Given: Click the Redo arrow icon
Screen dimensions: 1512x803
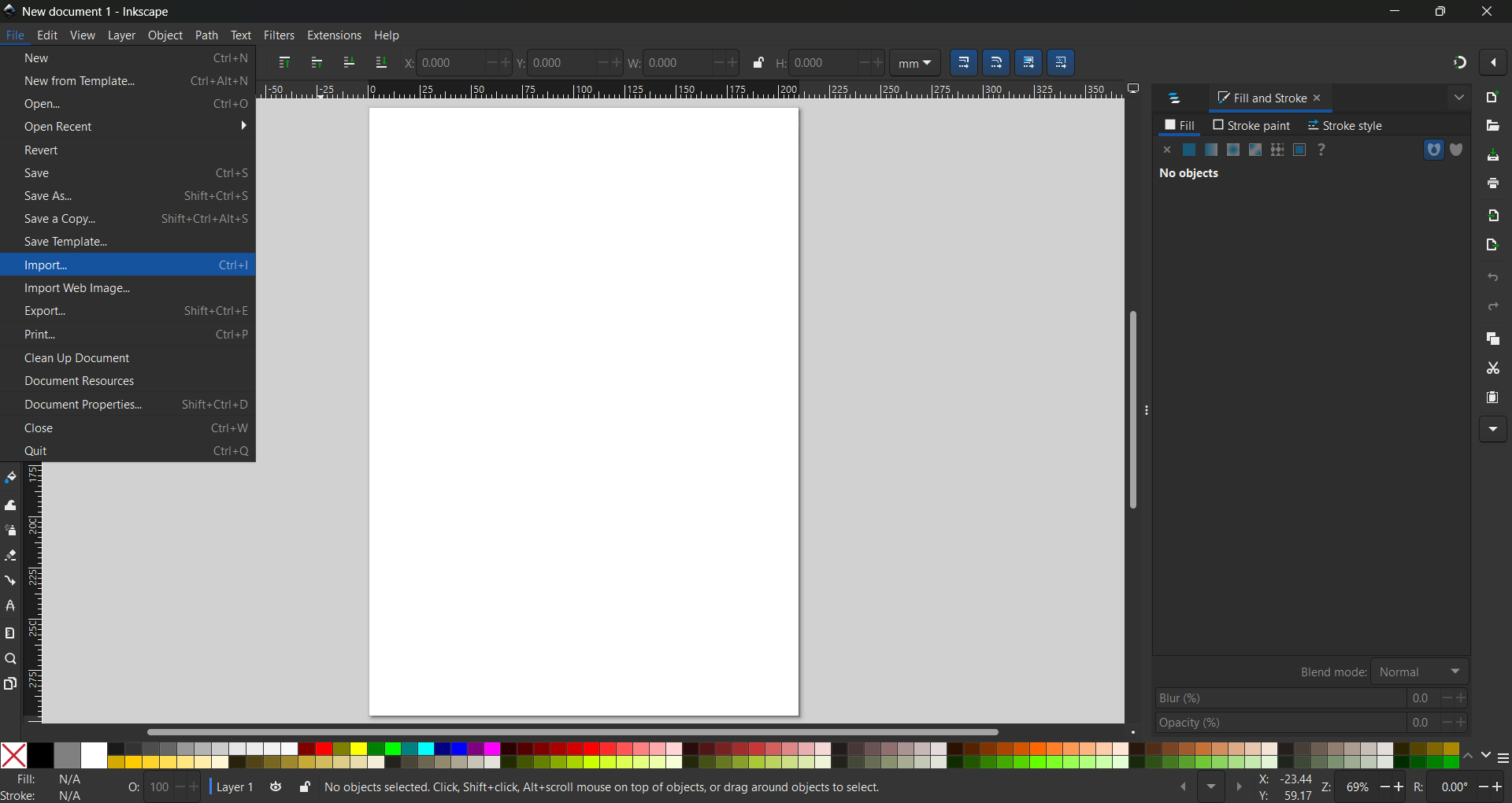Looking at the screenshot, I should click(x=1492, y=306).
